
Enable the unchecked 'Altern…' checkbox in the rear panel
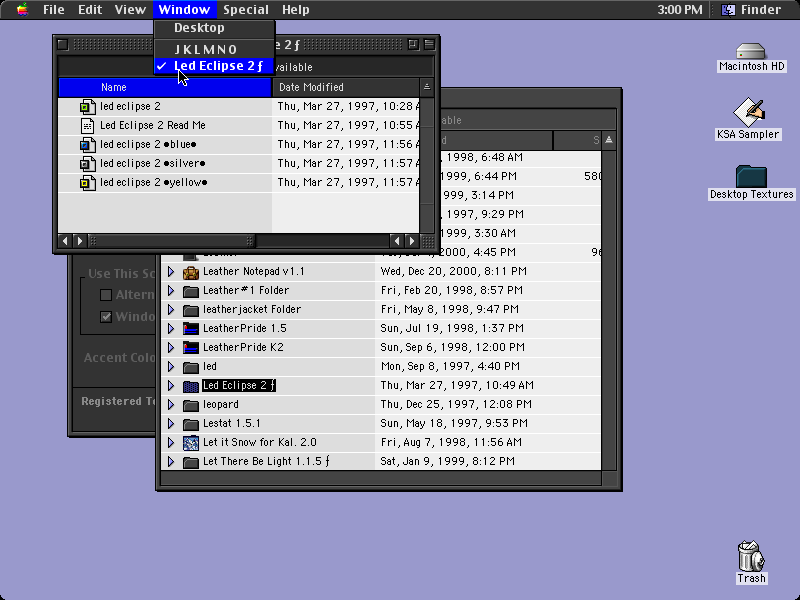106,295
